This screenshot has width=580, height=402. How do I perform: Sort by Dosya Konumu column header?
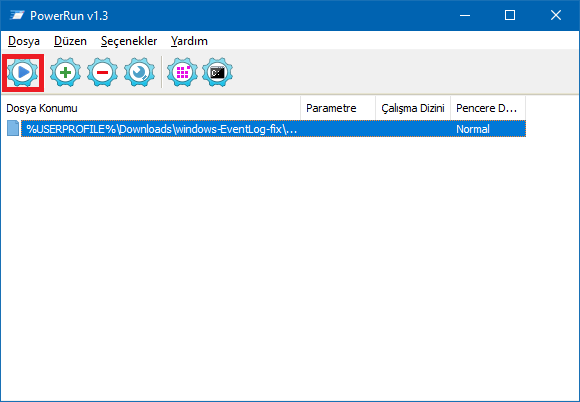pyautogui.click(x=151, y=108)
